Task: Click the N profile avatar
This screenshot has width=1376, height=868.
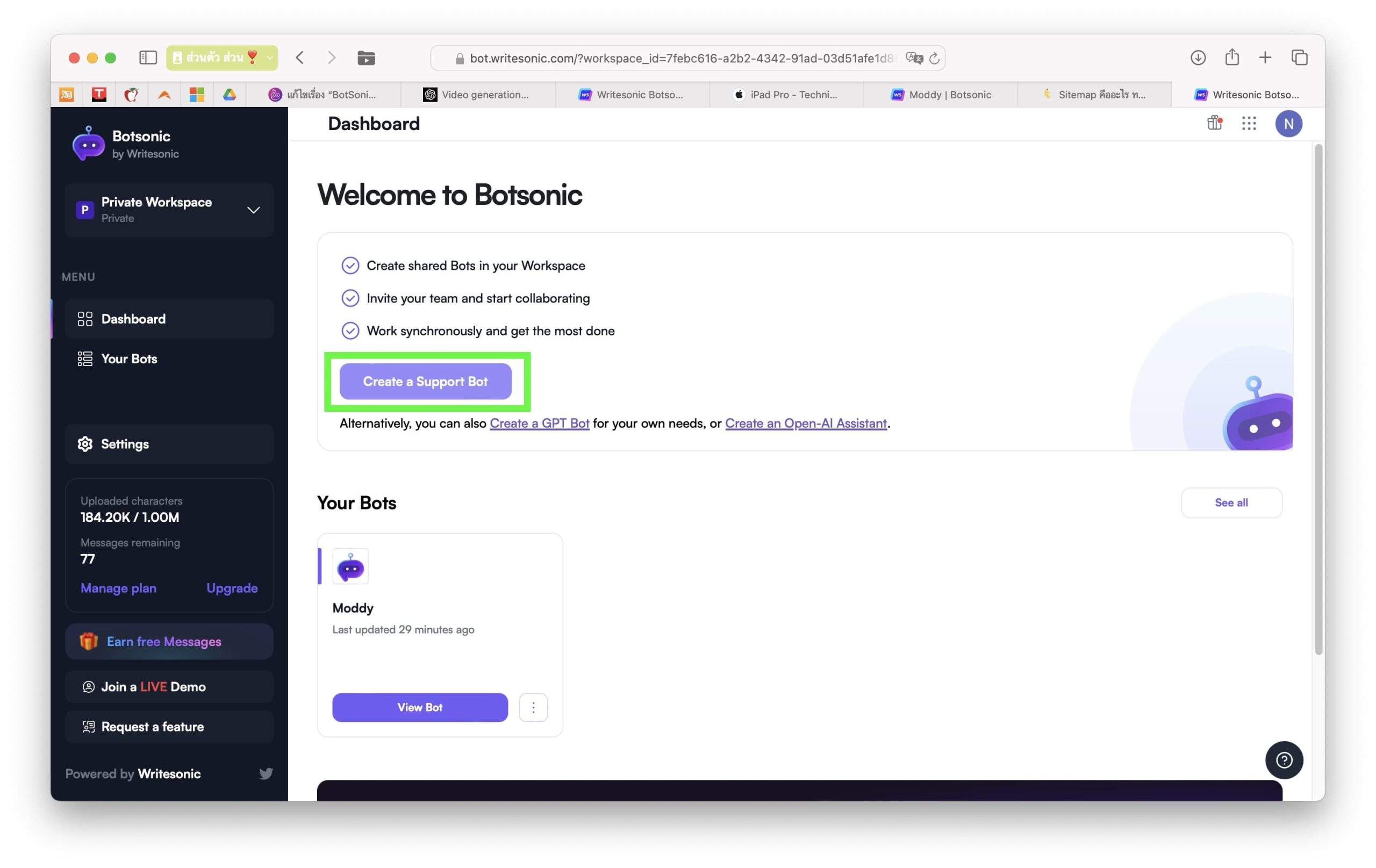Action: pos(1288,124)
